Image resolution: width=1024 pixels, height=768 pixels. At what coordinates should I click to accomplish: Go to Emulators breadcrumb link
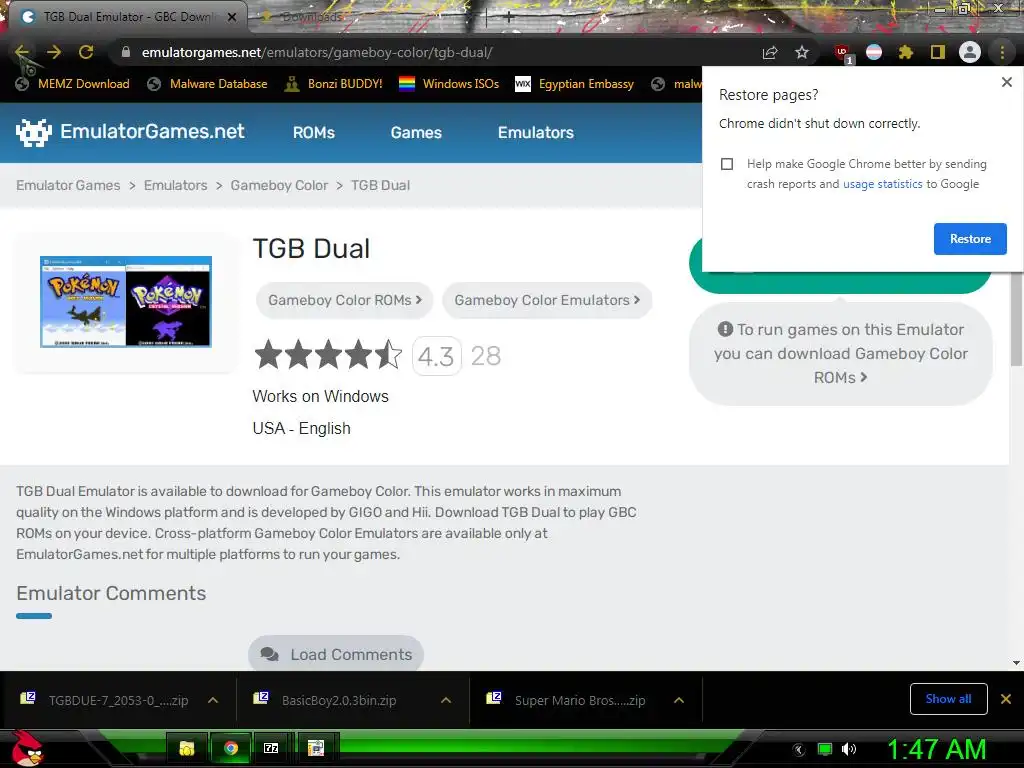point(175,185)
